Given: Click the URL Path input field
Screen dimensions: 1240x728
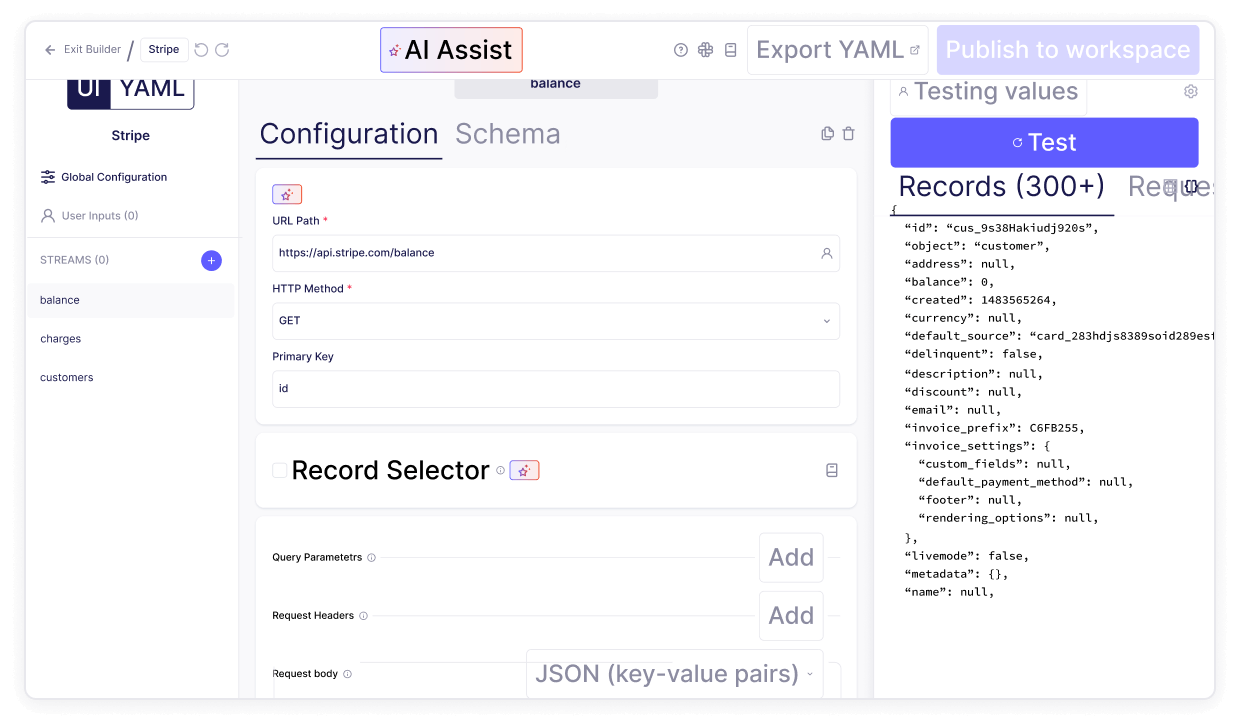Looking at the screenshot, I should coord(556,253).
